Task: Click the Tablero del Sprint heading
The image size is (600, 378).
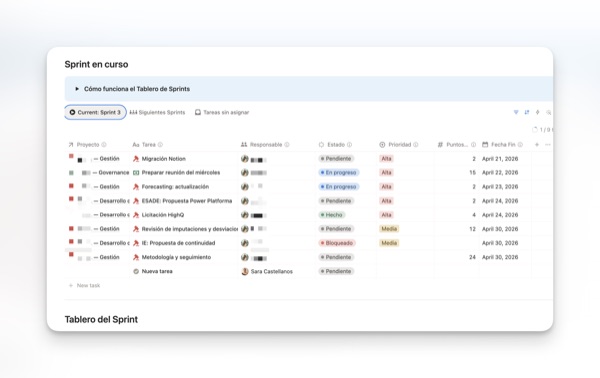Action: [101, 319]
